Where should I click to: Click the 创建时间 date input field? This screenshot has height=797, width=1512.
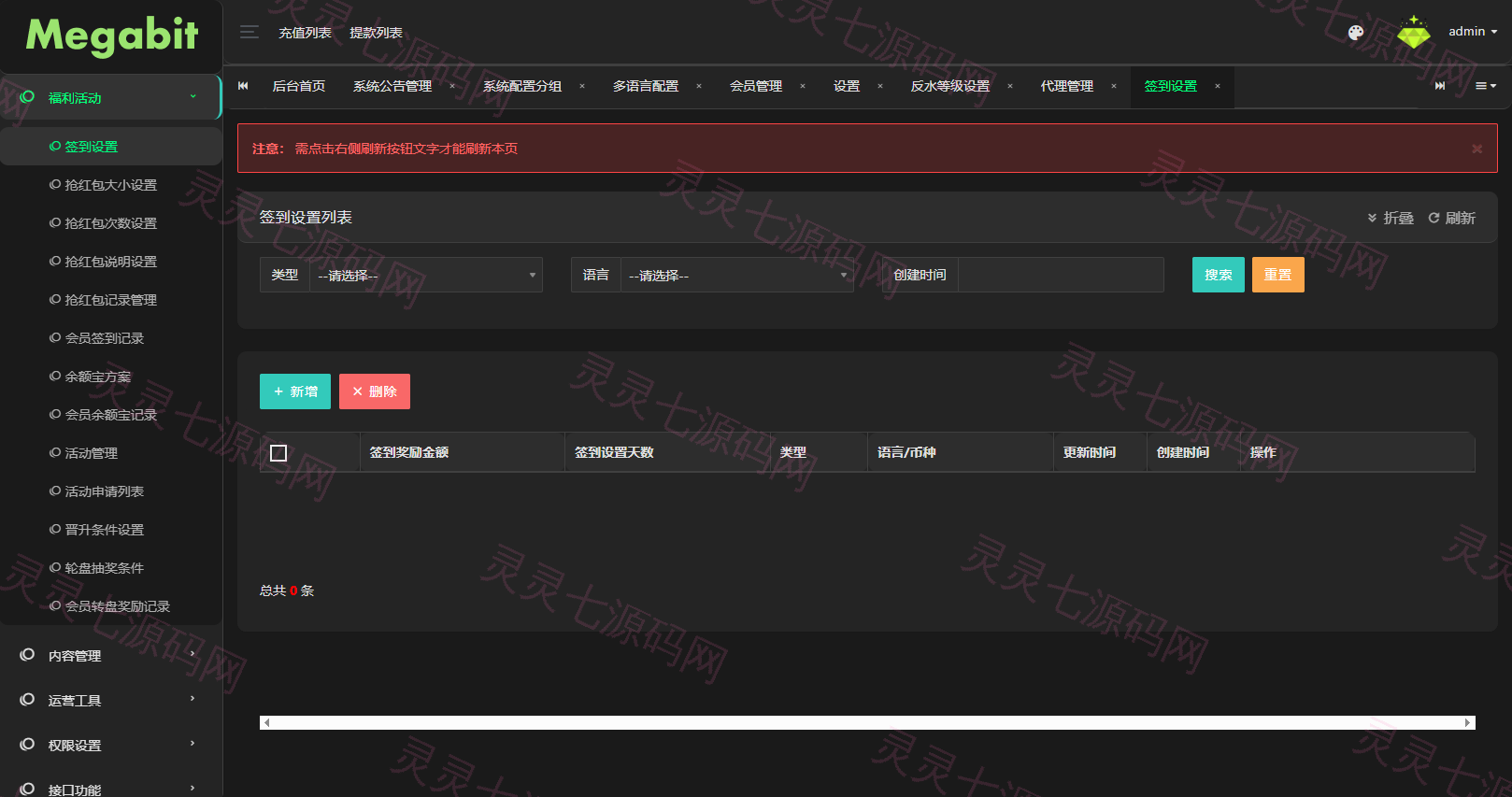point(1061,275)
